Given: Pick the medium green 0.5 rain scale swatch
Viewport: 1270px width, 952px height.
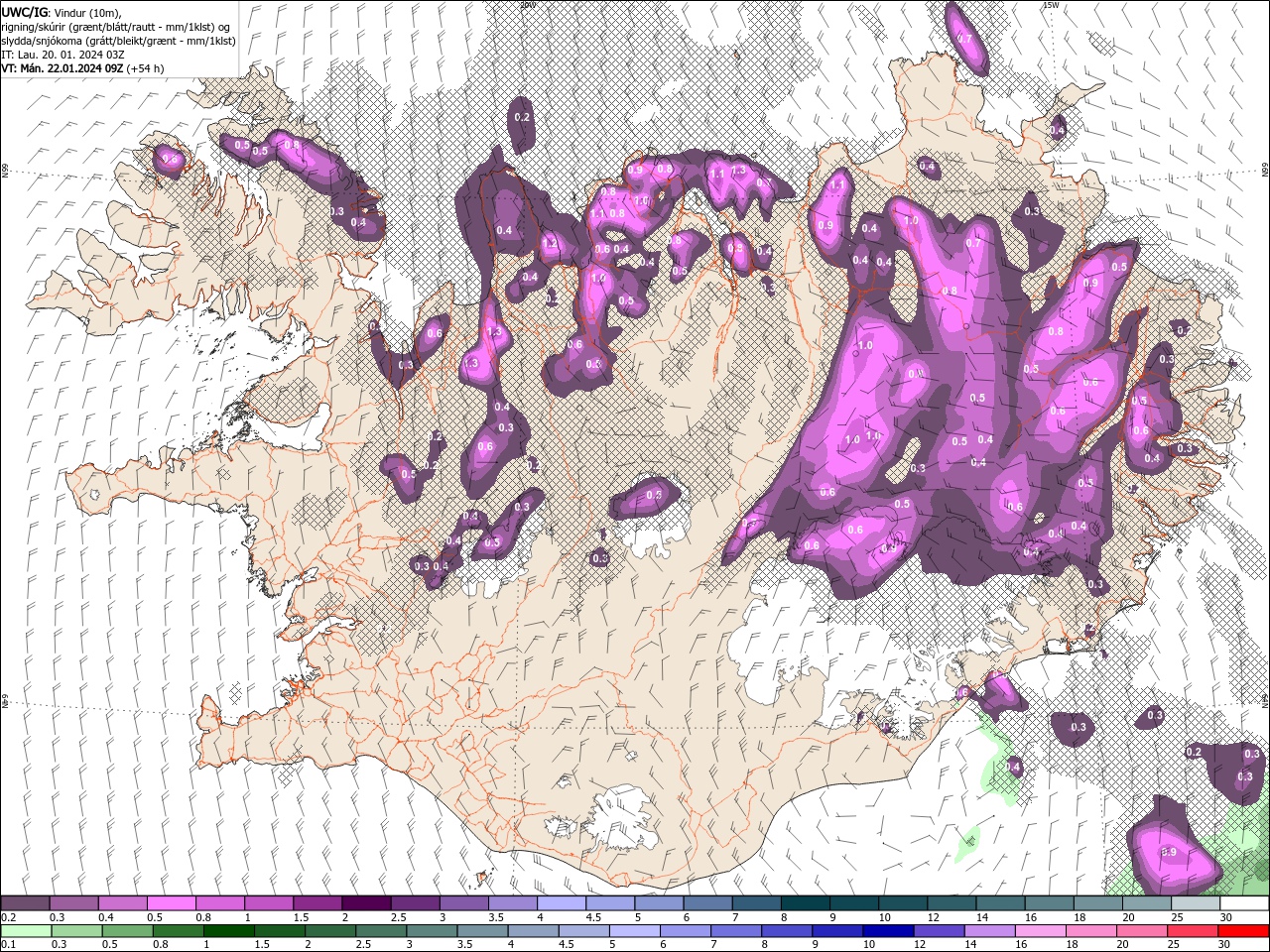Looking at the screenshot, I should (x=127, y=931).
